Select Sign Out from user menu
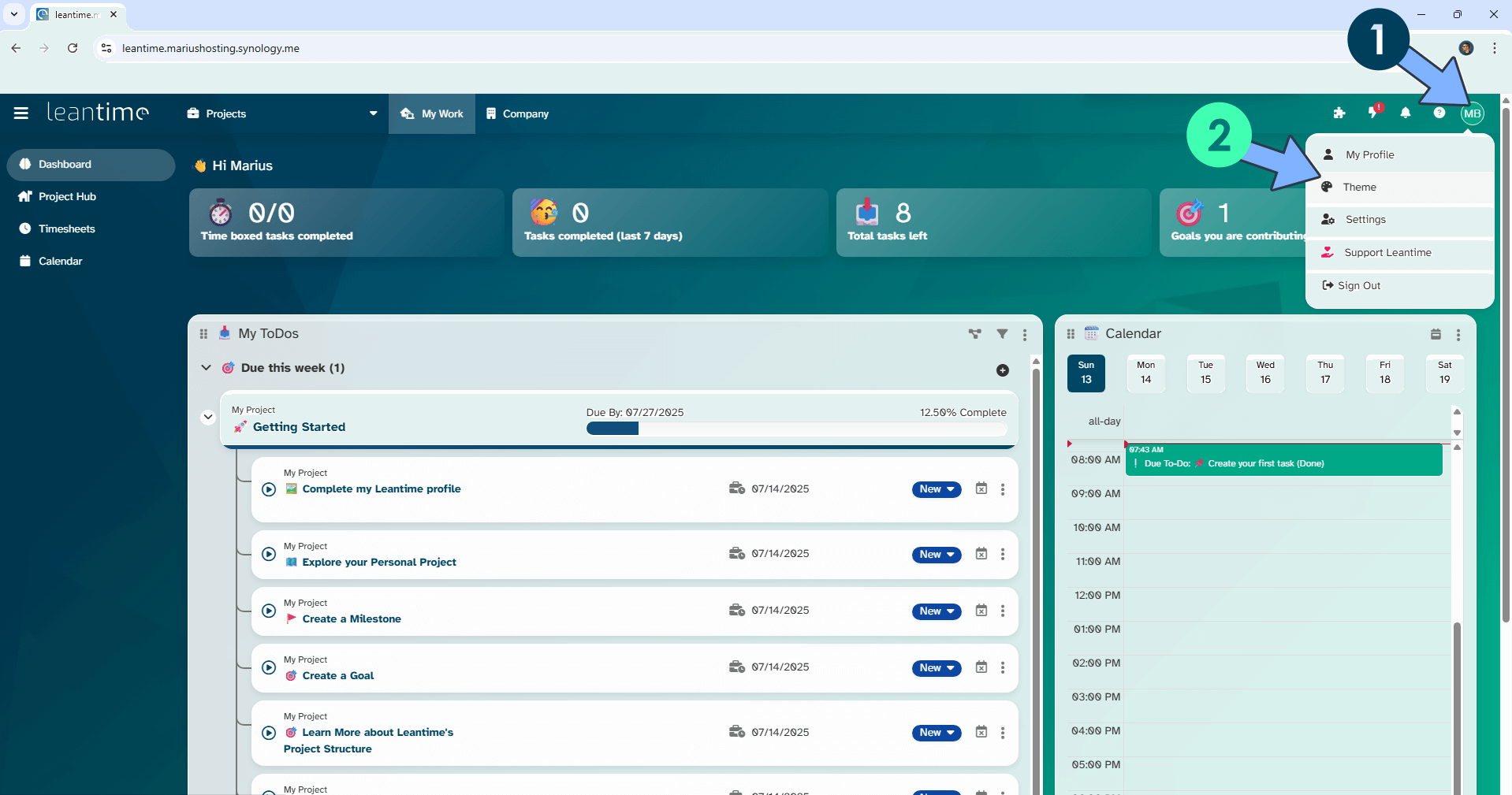This screenshot has height=795, width=1512. tap(1399, 285)
